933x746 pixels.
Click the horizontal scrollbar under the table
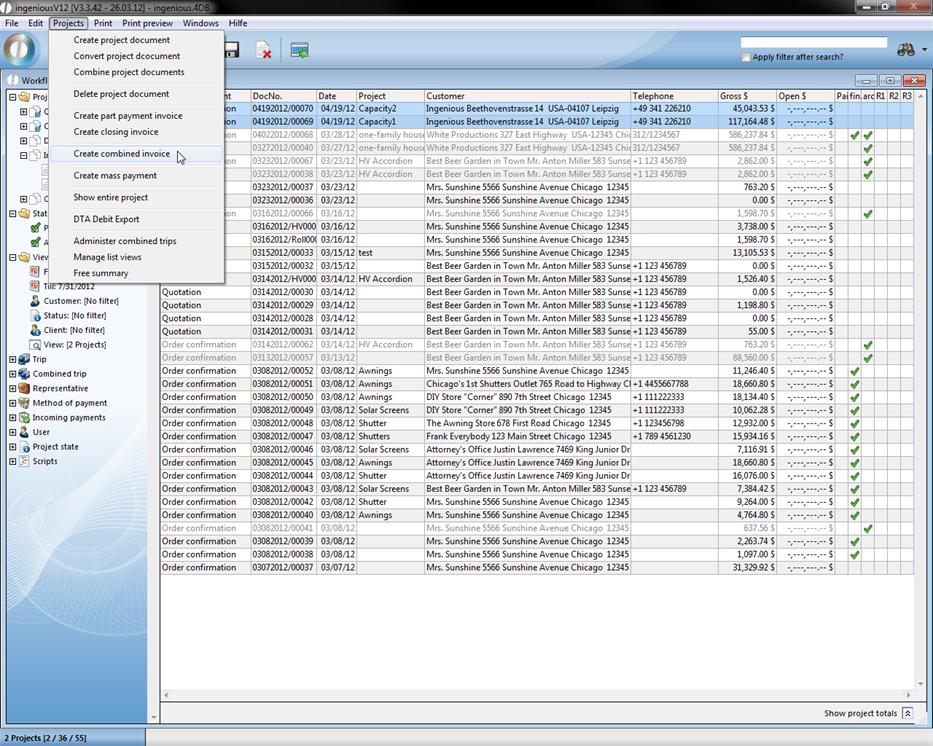tap(536, 695)
